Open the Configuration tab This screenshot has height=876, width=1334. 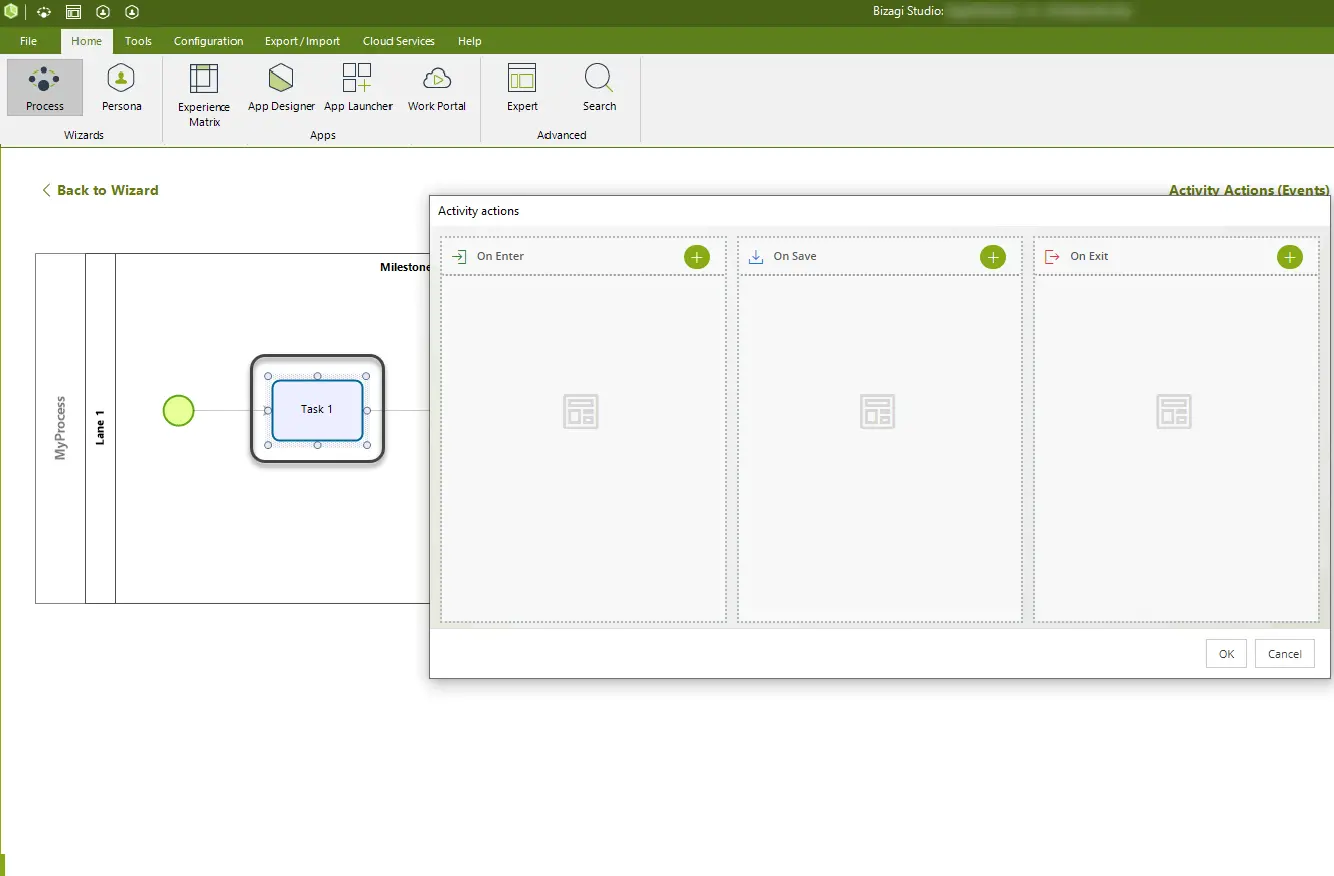coord(208,41)
